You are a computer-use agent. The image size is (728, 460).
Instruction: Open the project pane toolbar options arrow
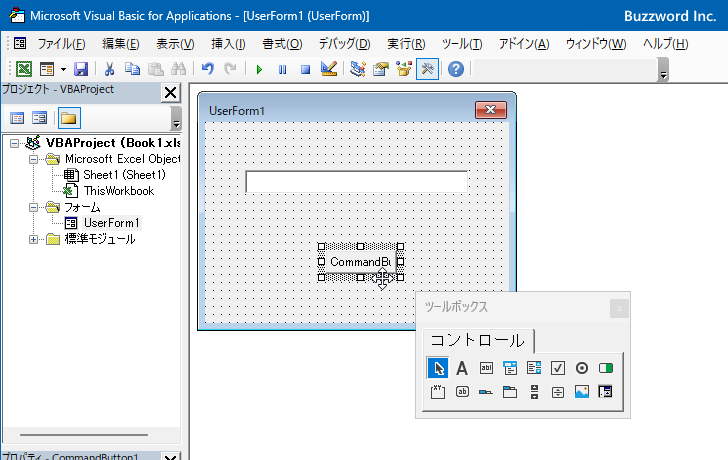(176, 118)
